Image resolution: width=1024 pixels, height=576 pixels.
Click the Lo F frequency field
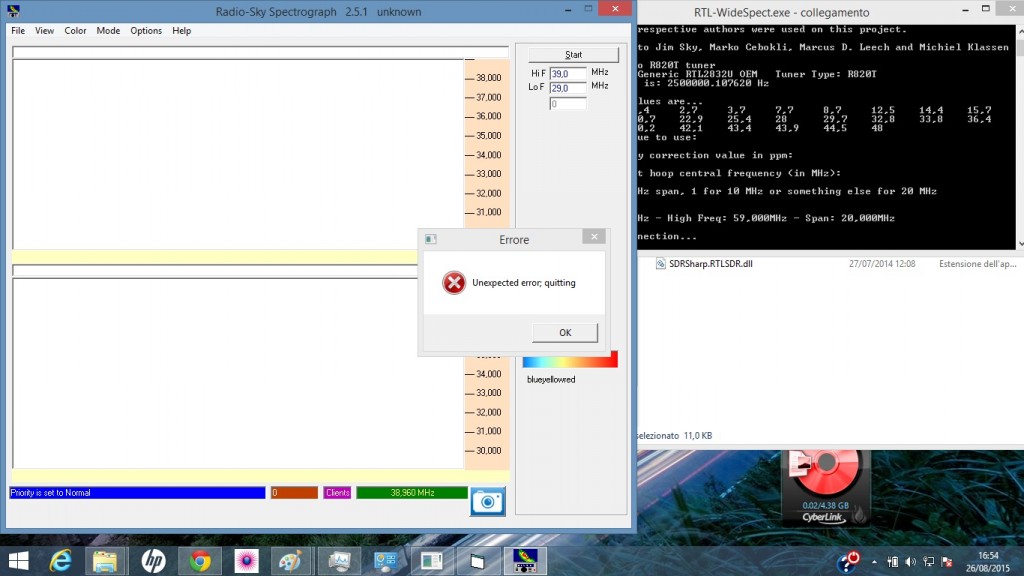pyautogui.click(x=568, y=88)
